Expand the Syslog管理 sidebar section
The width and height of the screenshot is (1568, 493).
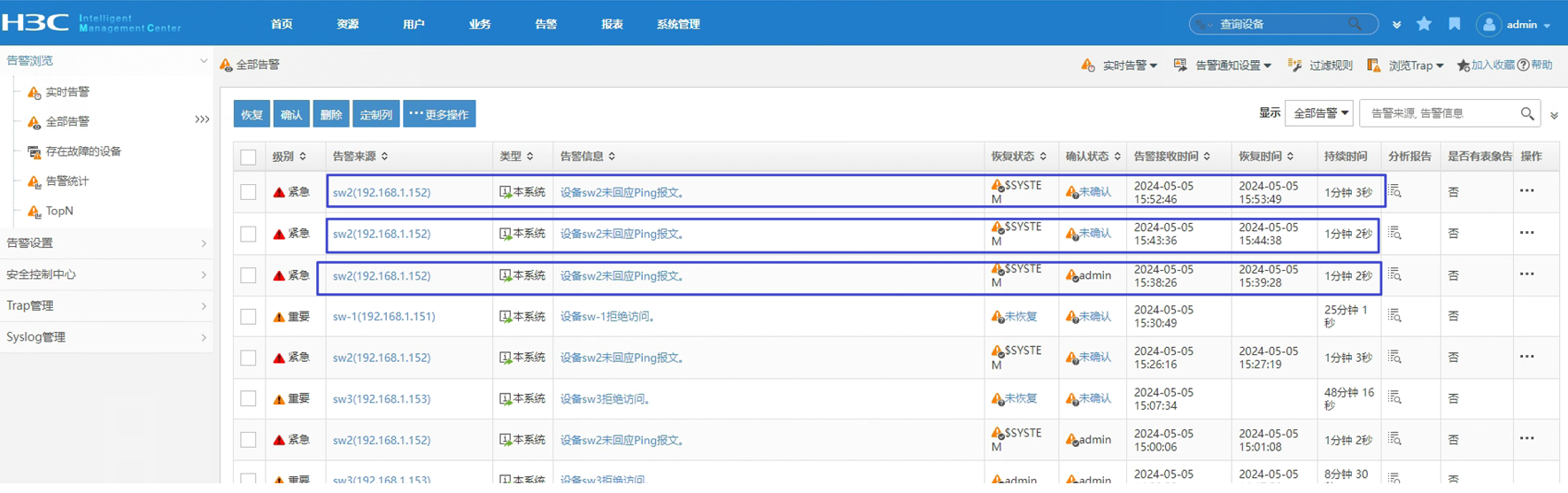tap(106, 337)
